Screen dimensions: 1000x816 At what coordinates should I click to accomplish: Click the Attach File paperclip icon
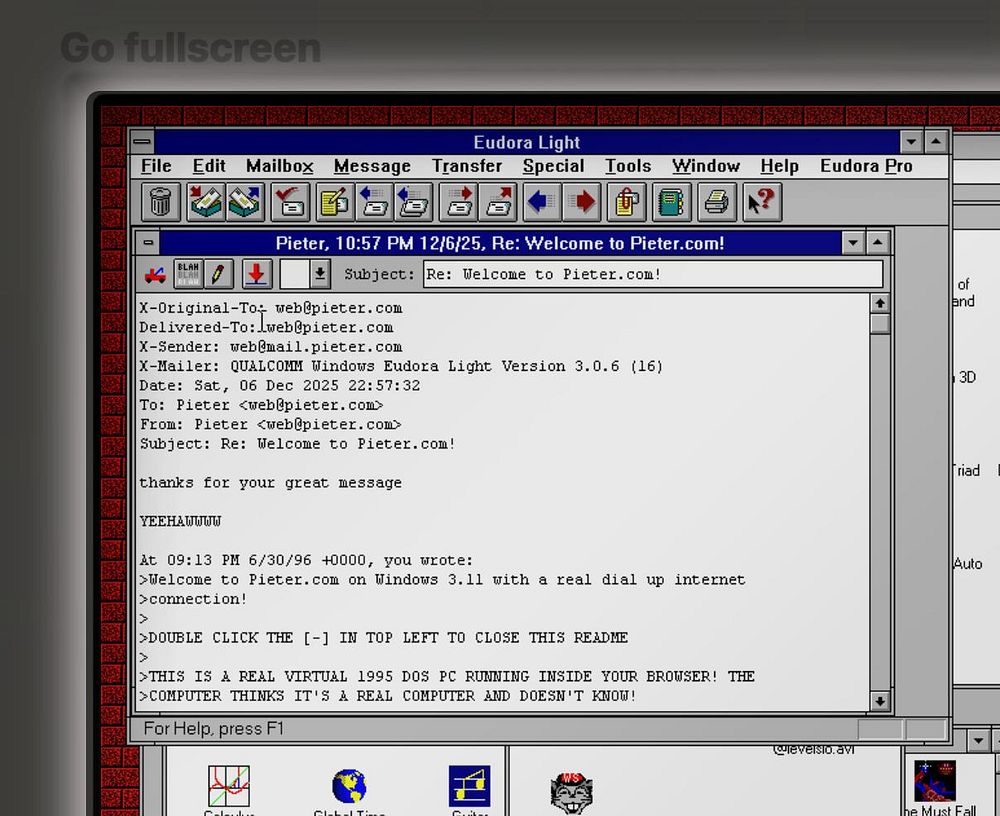coord(626,202)
